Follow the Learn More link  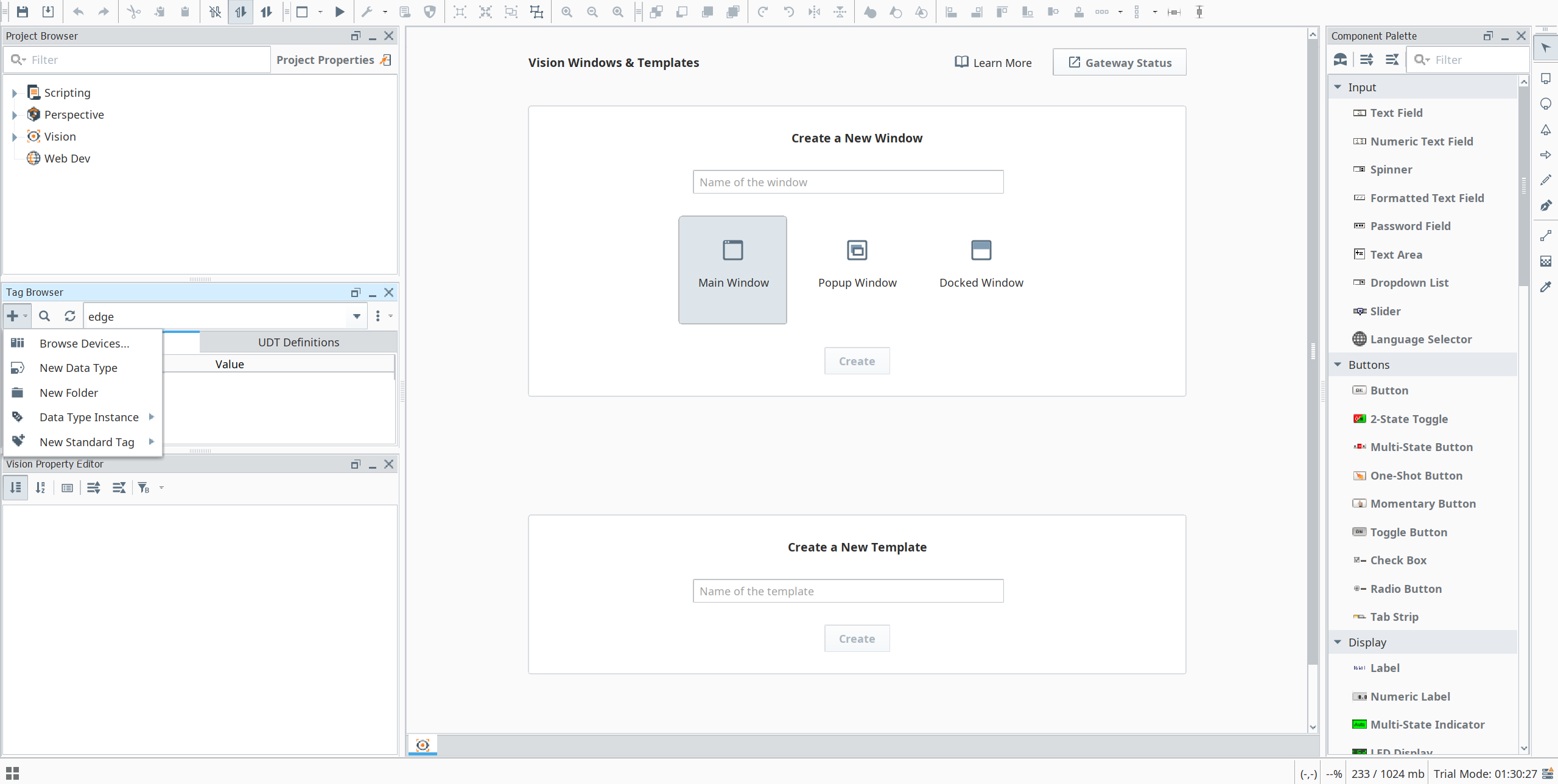tap(993, 63)
